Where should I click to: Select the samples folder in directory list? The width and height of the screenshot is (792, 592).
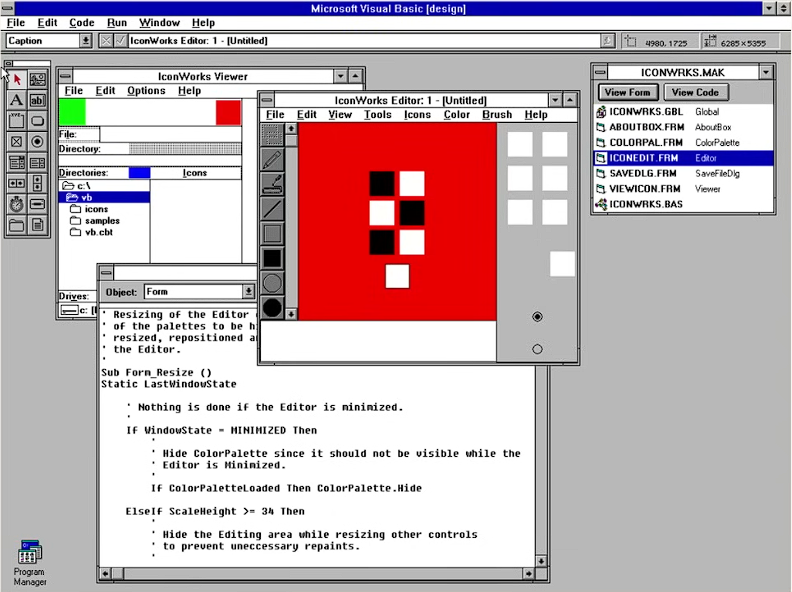point(95,221)
